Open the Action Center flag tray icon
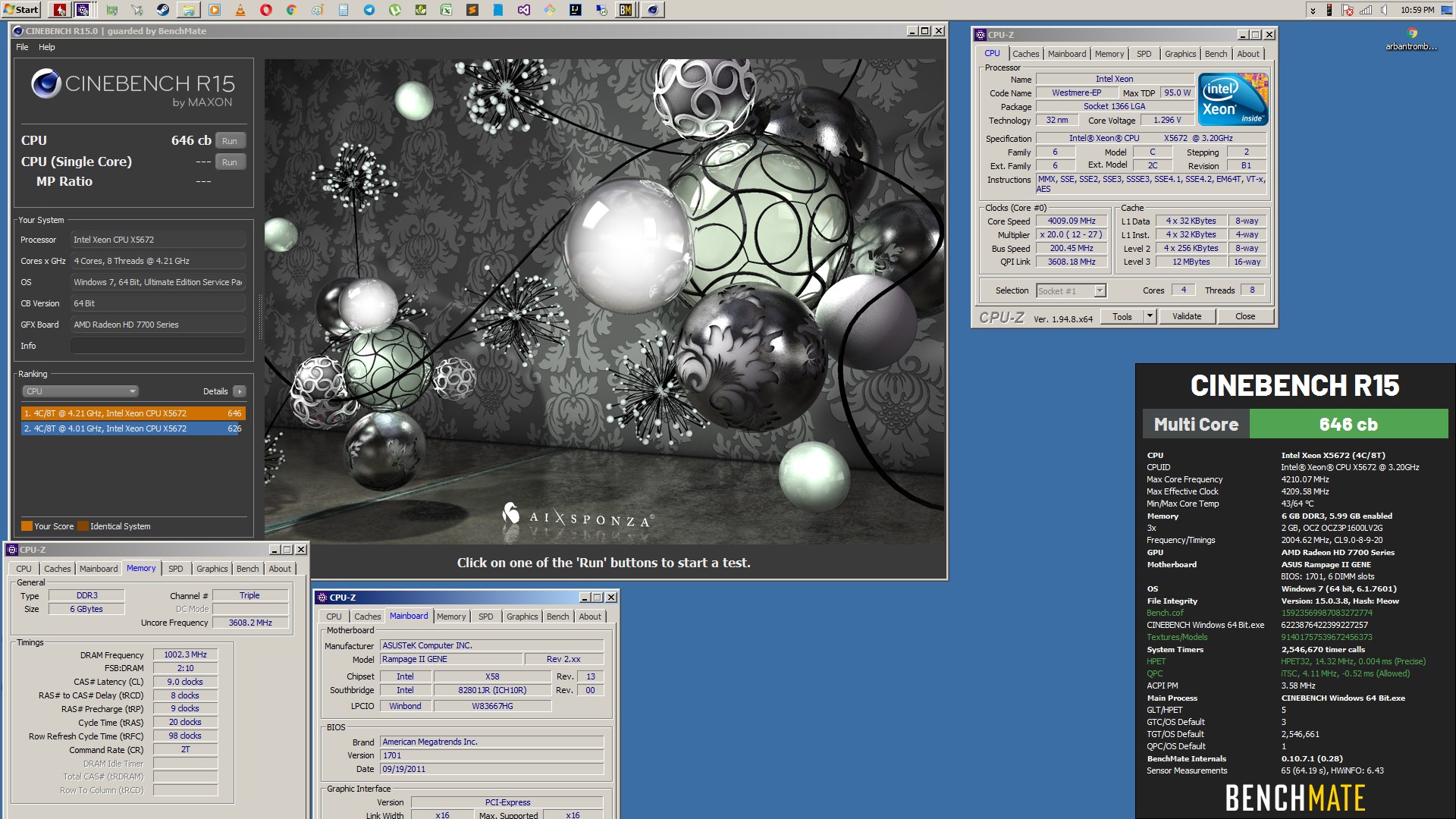The height and width of the screenshot is (819, 1456). (1348, 10)
